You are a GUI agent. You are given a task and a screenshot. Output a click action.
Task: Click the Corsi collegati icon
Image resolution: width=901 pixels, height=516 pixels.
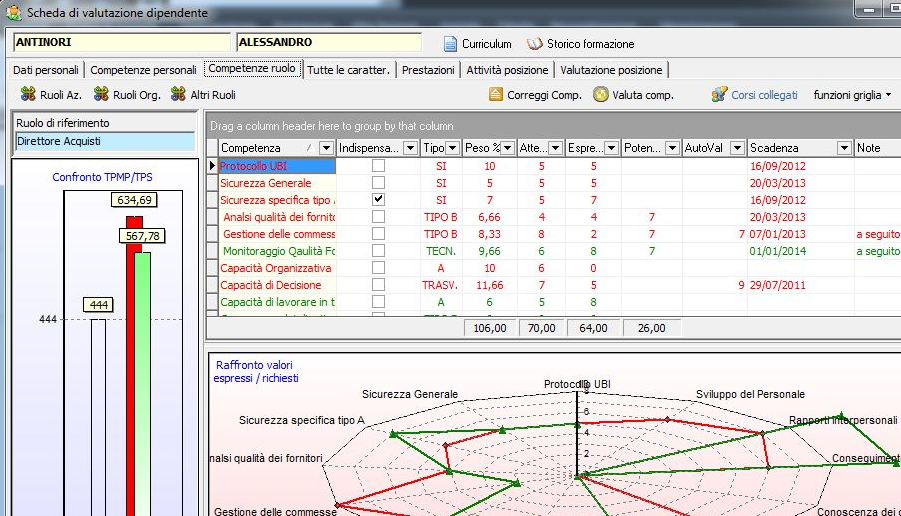(x=719, y=94)
